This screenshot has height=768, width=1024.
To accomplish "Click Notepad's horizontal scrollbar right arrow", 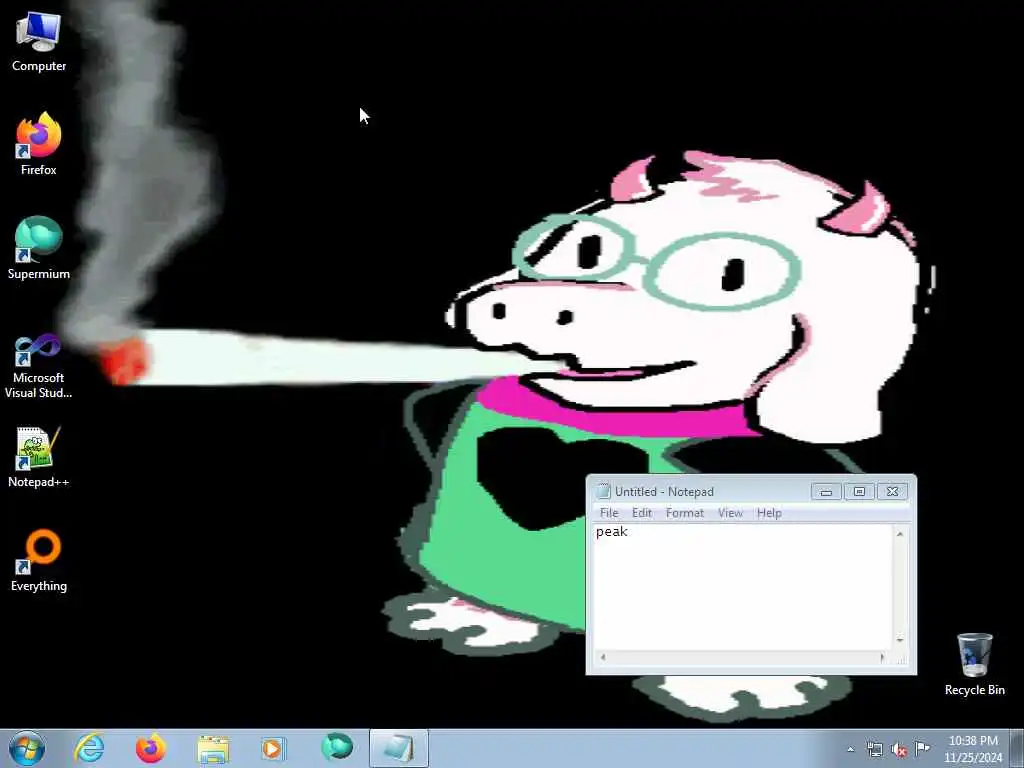I will [882, 657].
